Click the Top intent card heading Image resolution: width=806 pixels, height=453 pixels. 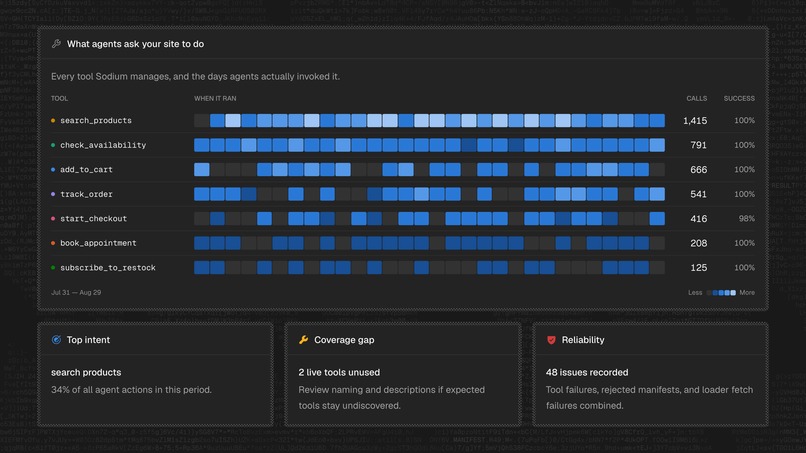pos(88,339)
